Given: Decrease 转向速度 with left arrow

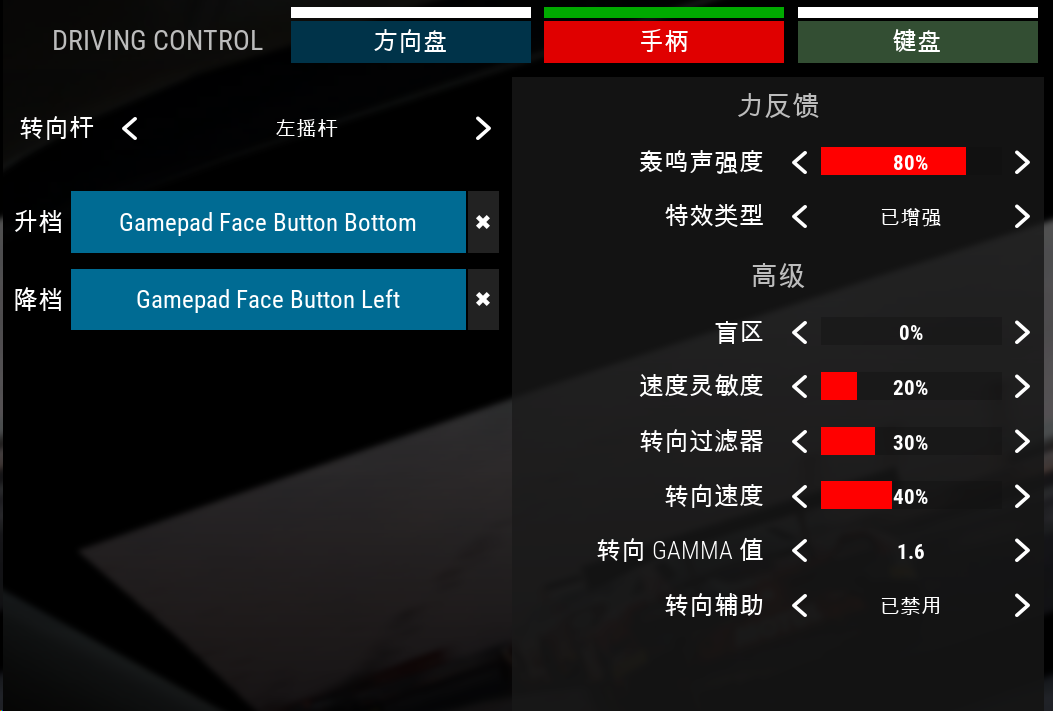Looking at the screenshot, I should (799, 496).
